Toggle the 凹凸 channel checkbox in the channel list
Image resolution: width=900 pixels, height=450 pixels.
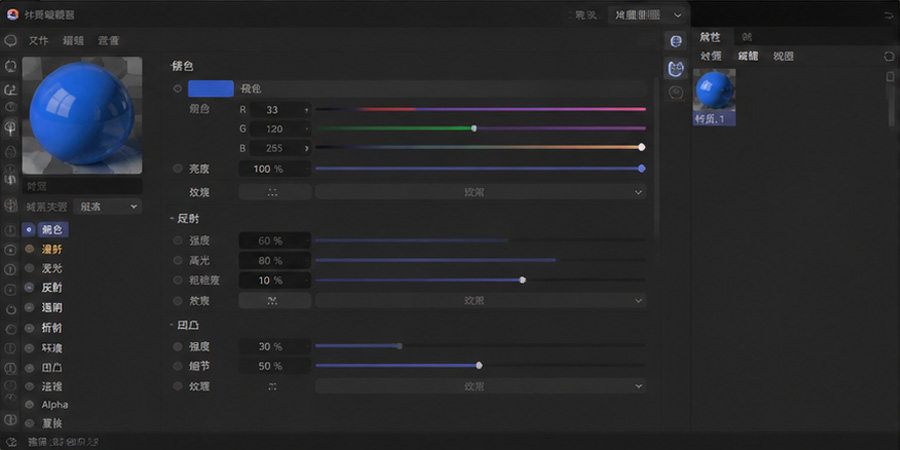[x=29, y=367]
